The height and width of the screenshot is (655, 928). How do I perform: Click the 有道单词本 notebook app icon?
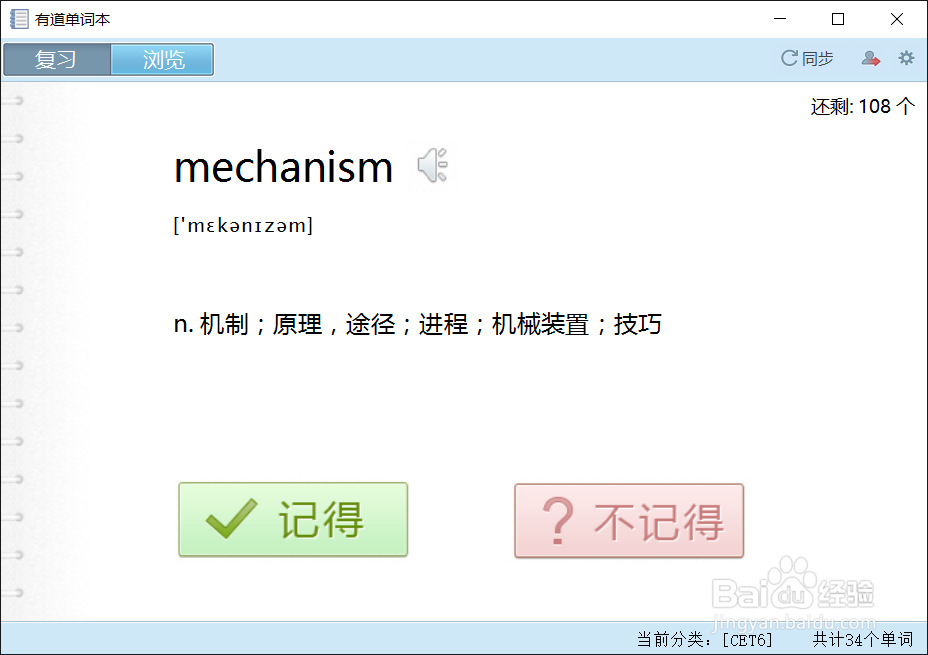19,19
